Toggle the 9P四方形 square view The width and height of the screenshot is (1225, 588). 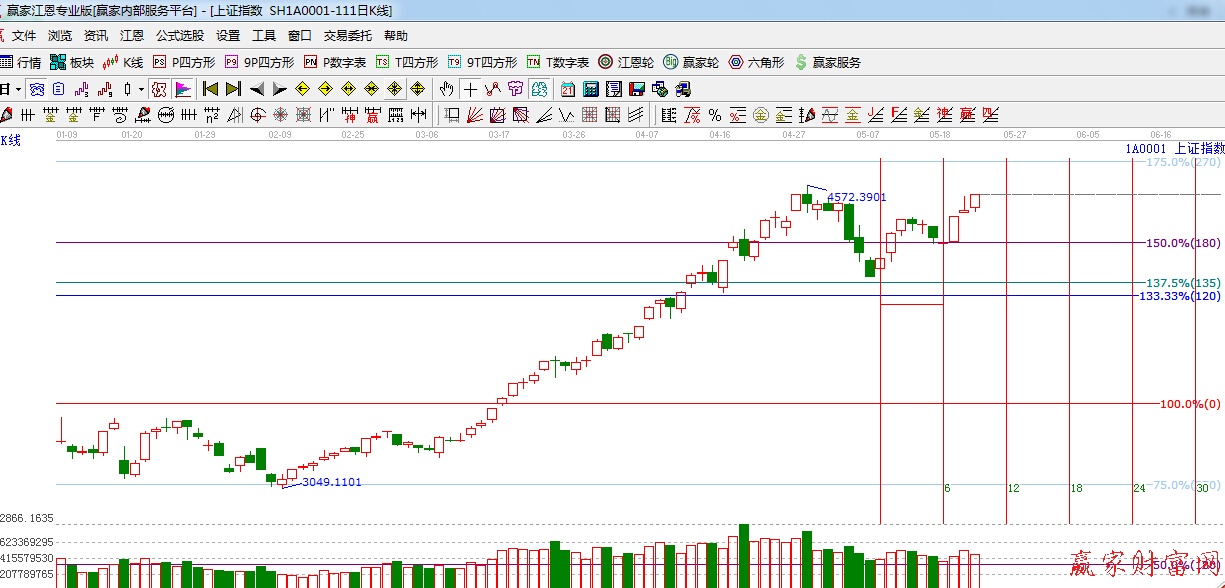(x=259, y=62)
